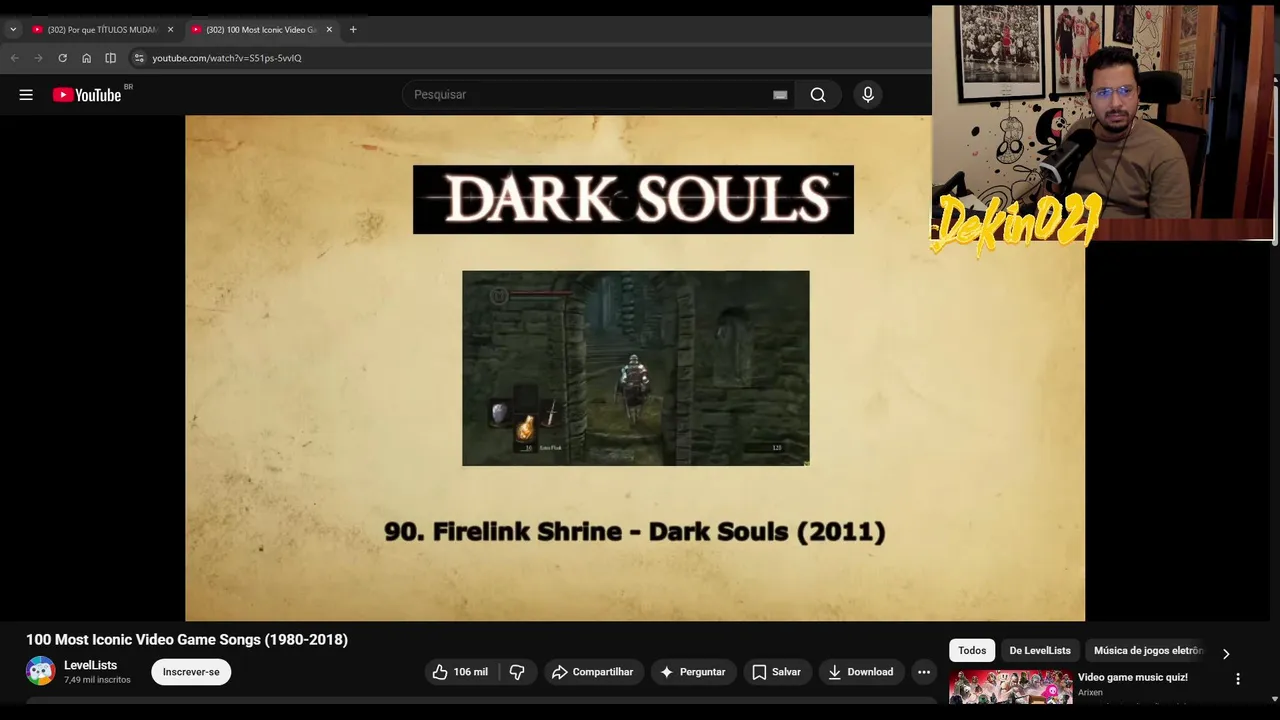Viewport: 1280px width, 720px height.
Task: Open a new browser tab with plus
Action: pos(353,30)
